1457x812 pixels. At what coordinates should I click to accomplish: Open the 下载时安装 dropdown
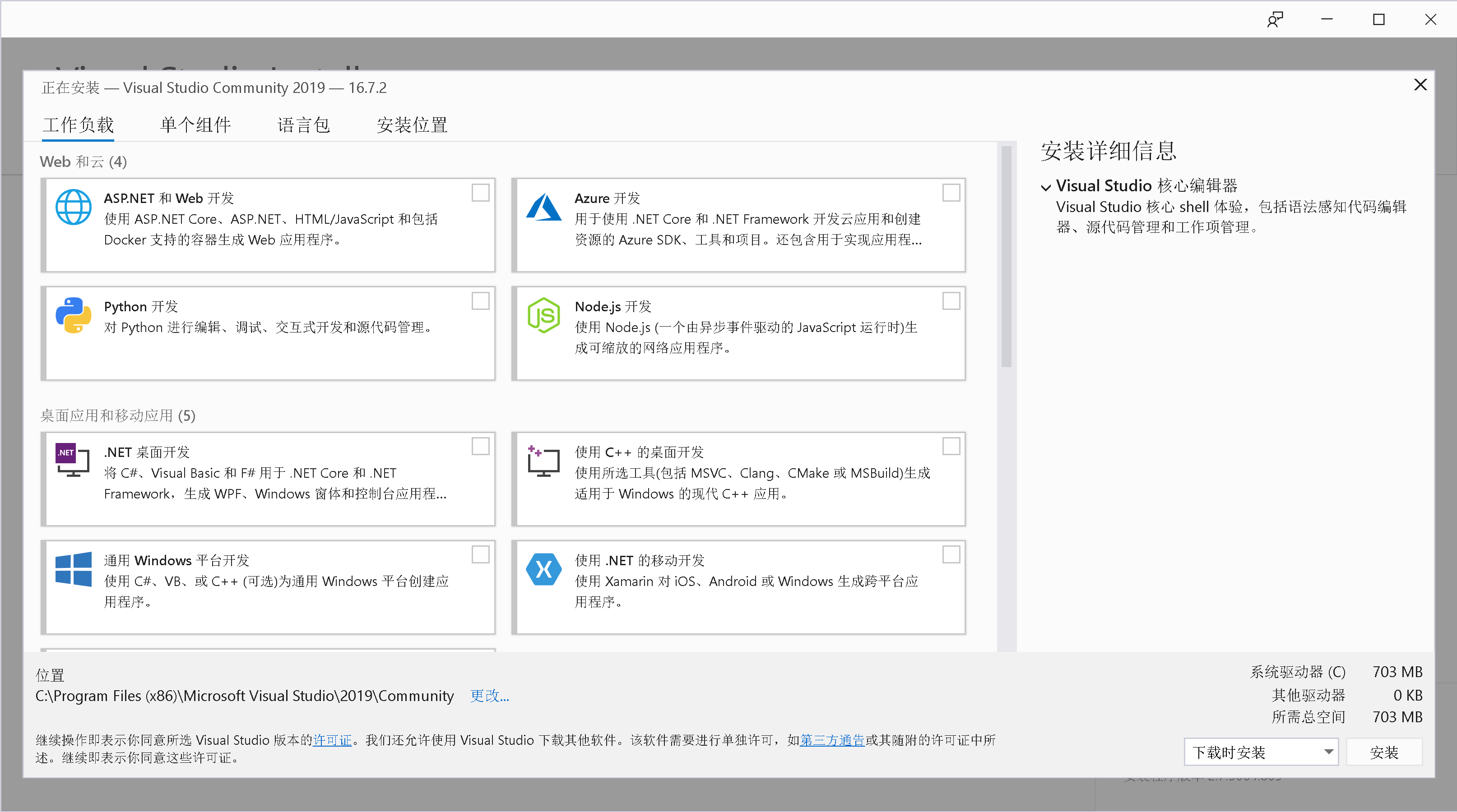click(1261, 752)
